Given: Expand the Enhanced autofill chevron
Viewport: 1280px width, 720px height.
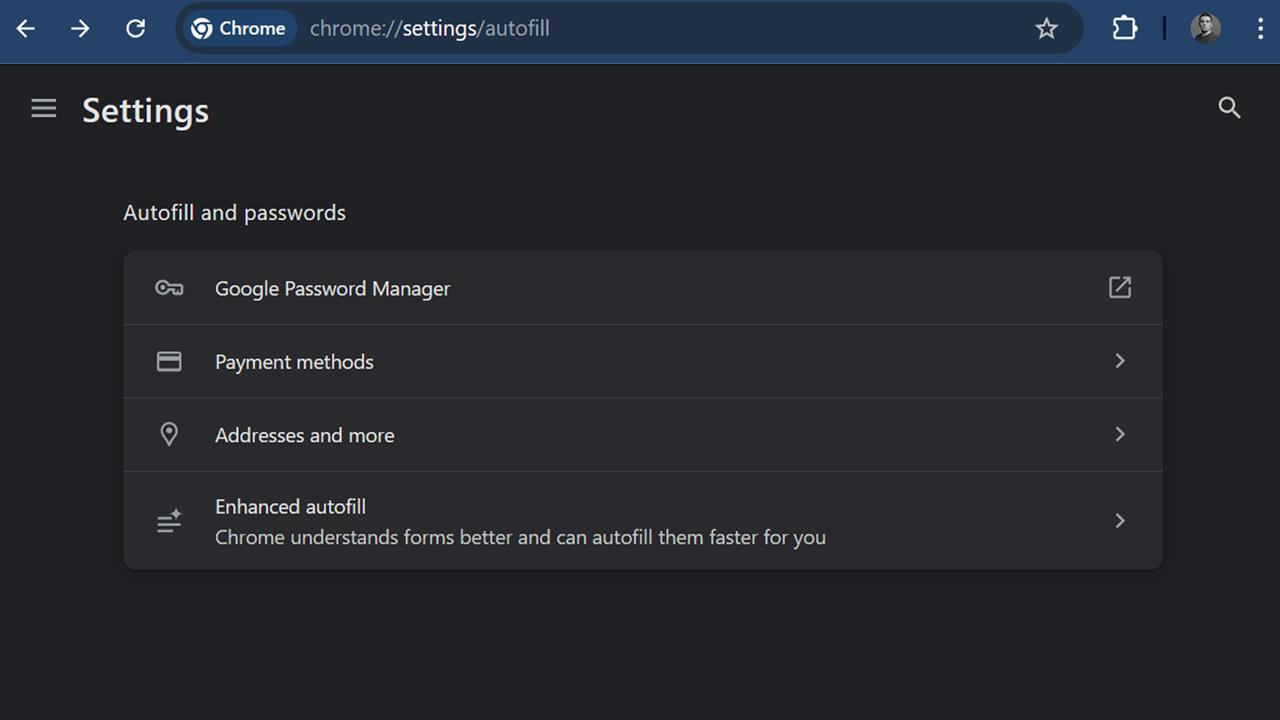Looking at the screenshot, I should click(x=1120, y=520).
